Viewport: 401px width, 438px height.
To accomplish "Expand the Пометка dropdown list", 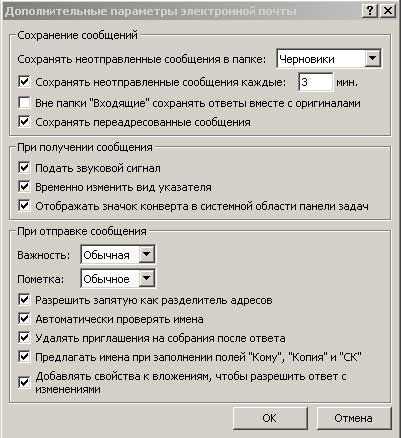I will click(x=146, y=279).
